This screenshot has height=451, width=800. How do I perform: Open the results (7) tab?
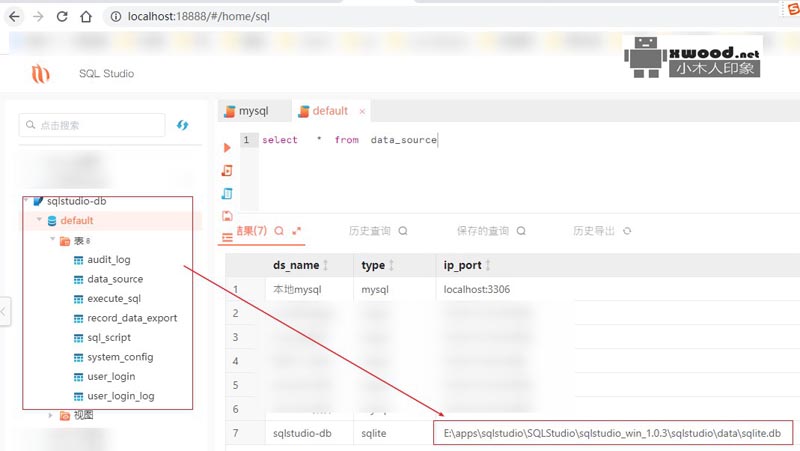252,231
